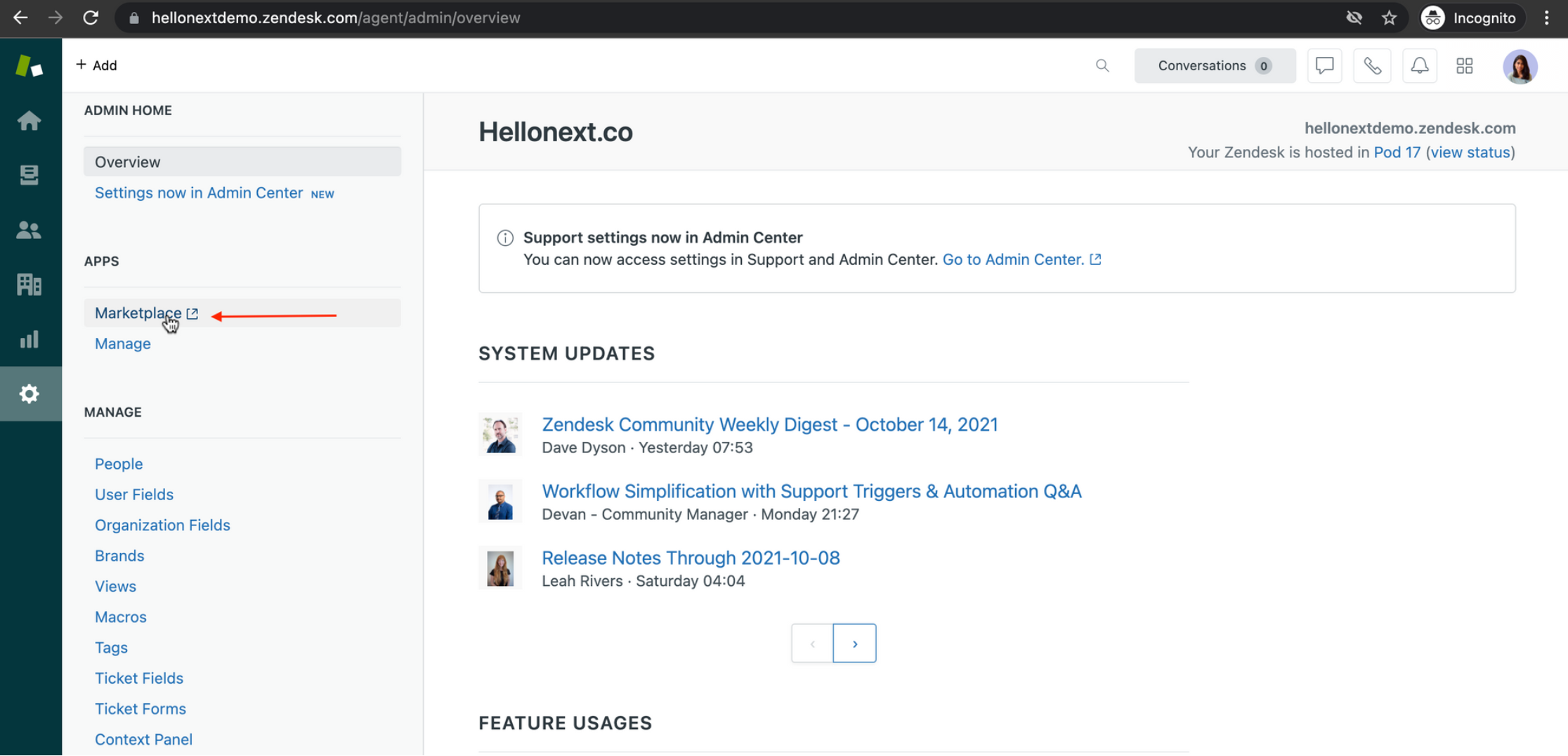Click the Hellonext.co heading
The image size is (1568, 756).
click(556, 132)
